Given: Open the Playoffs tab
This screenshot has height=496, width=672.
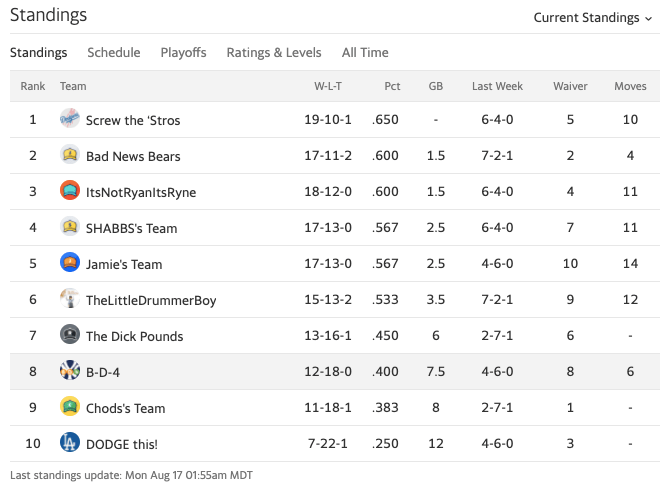Looking at the screenshot, I should [x=183, y=52].
